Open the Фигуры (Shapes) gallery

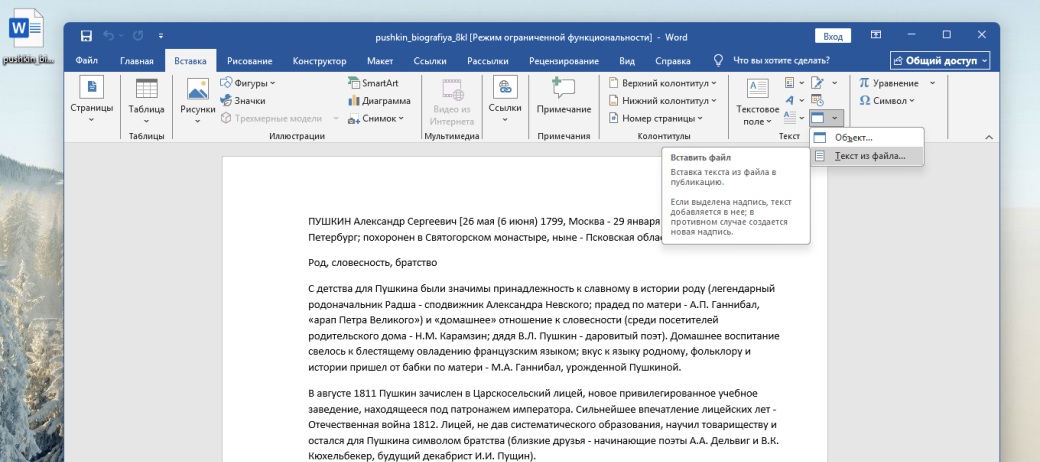247,84
